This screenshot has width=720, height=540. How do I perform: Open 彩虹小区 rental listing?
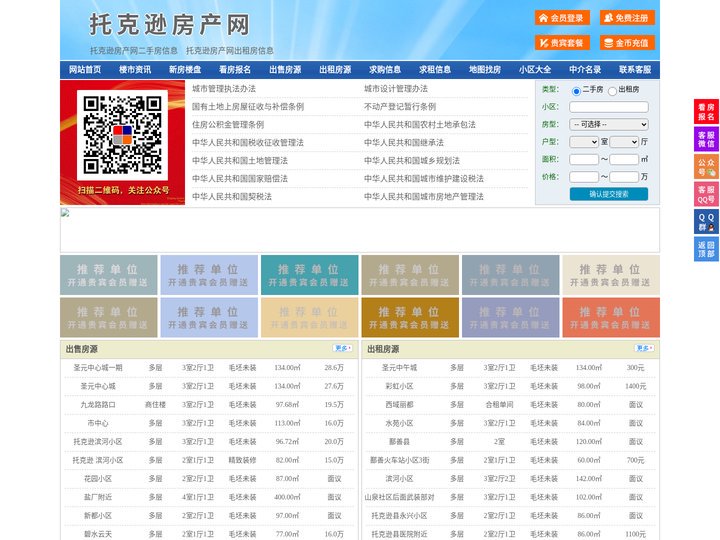(399, 386)
